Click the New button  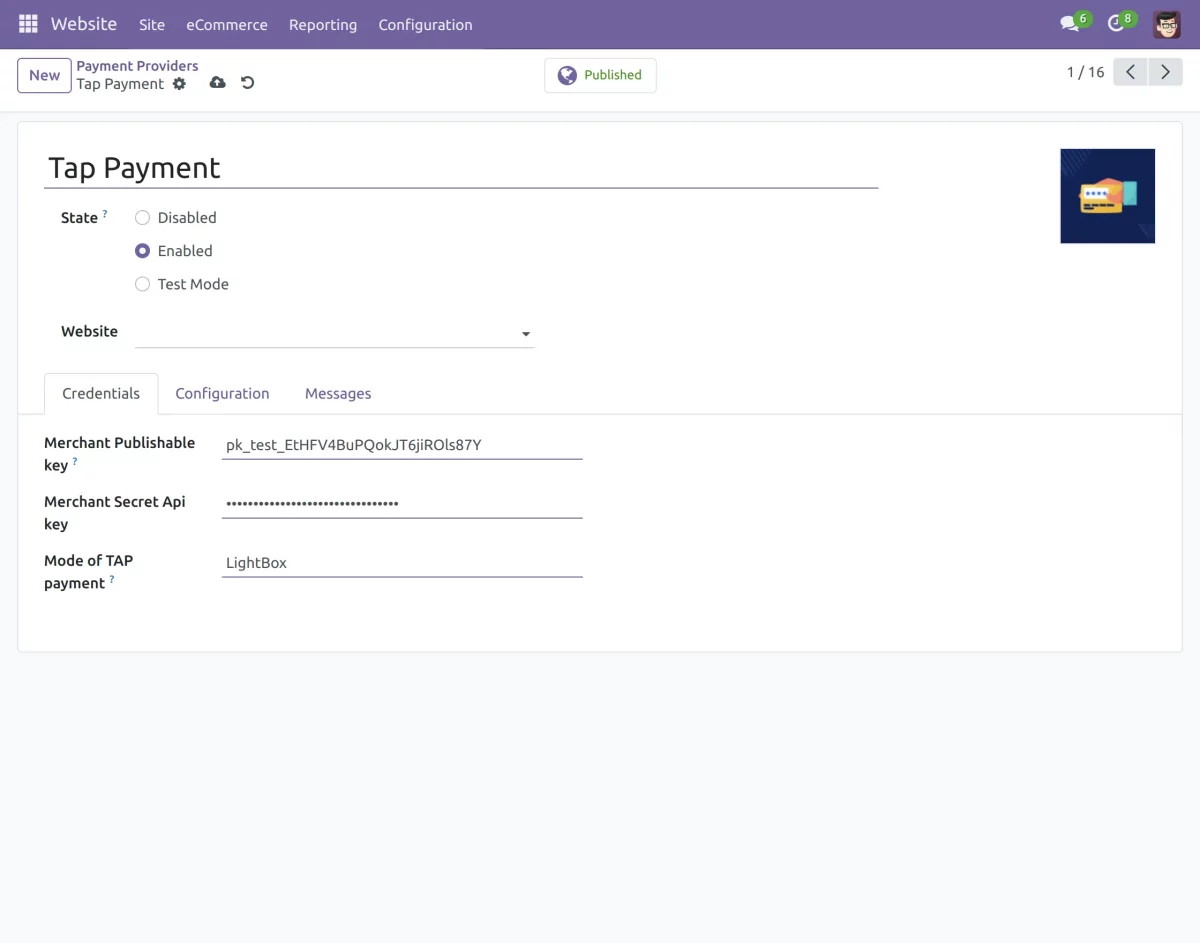[43, 75]
